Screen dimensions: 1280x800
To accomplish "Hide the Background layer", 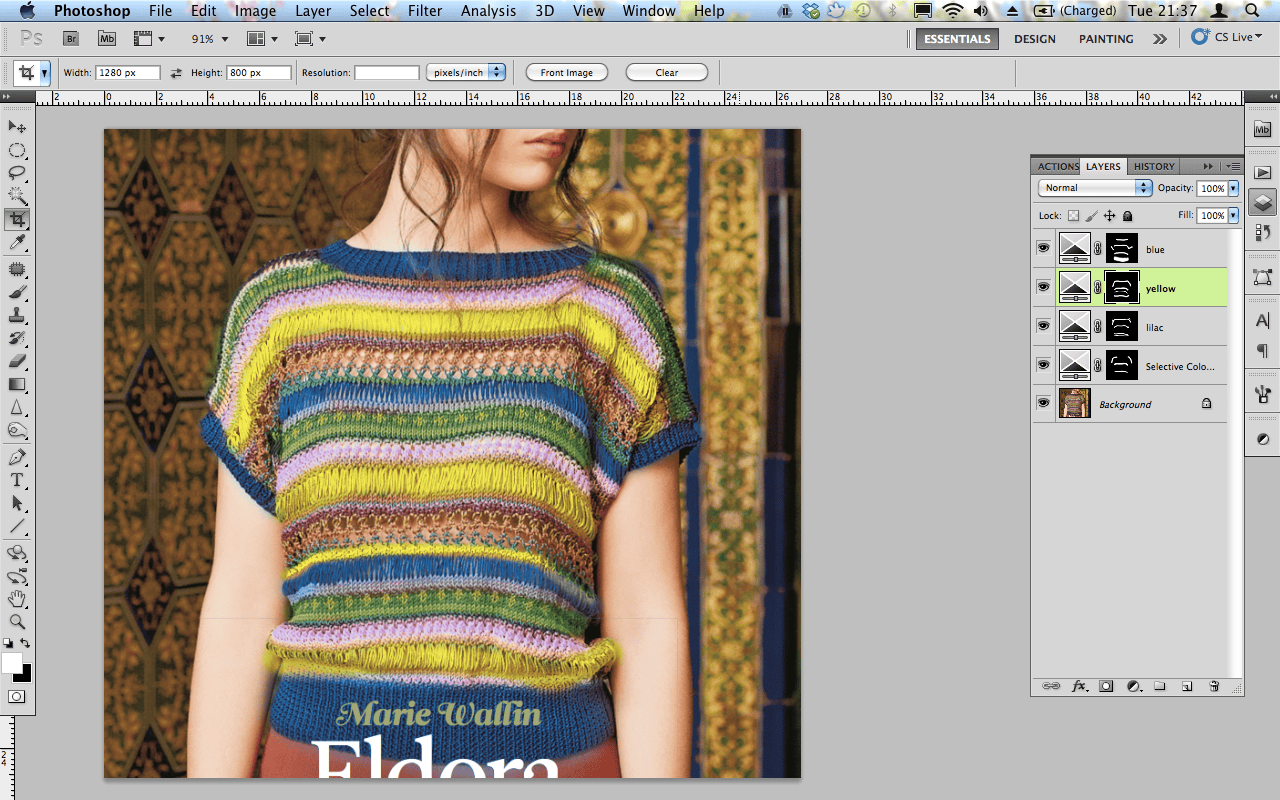I will point(1044,403).
